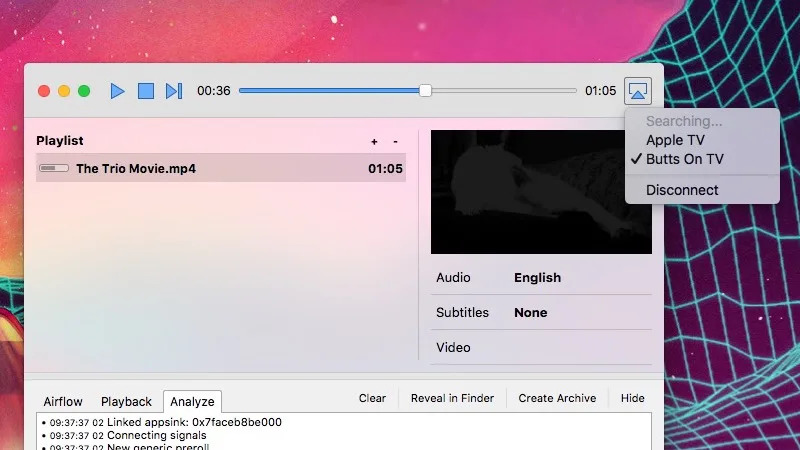Remove item with playlist minus button

pos(395,141)
